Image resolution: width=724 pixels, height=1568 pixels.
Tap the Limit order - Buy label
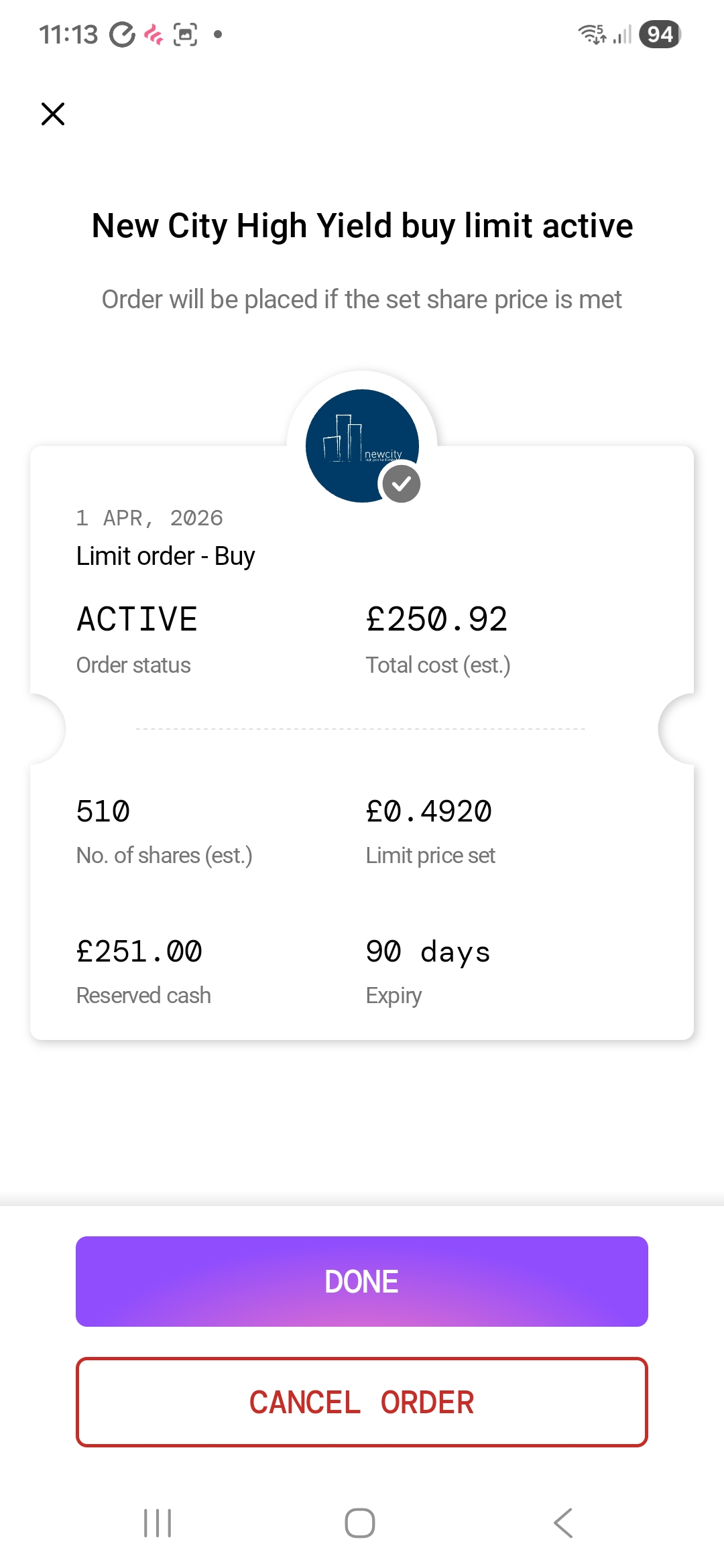click(x=166, y=556)
